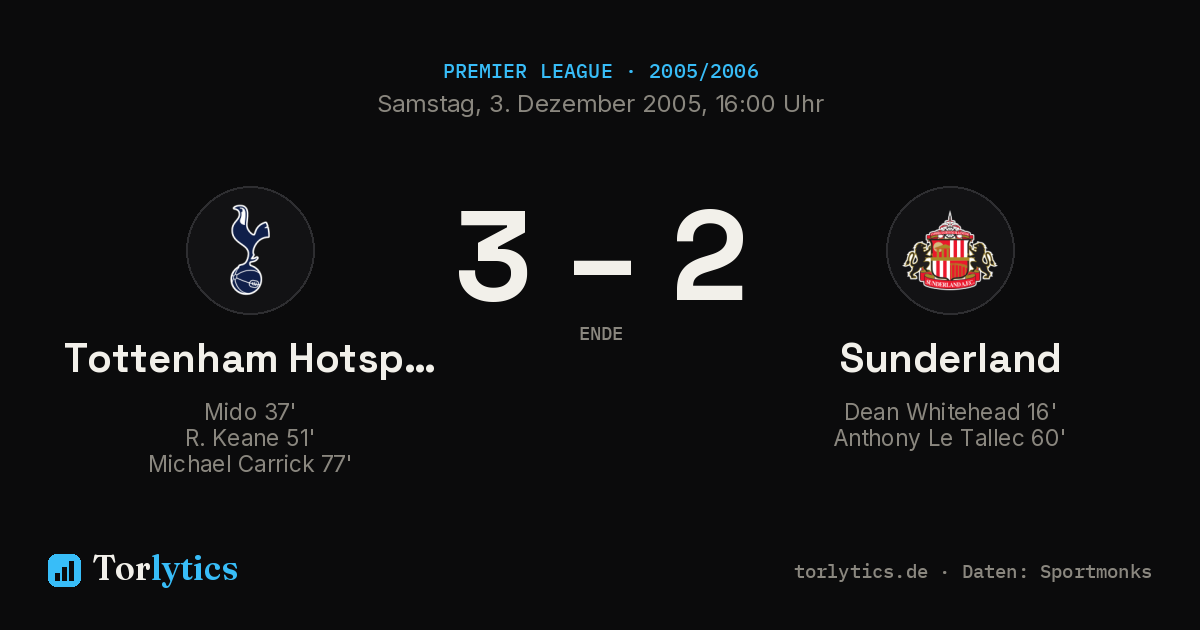The image size is (1200, 630).
Task: Visit the torlytics.de website link
Action: pos(861,572)
